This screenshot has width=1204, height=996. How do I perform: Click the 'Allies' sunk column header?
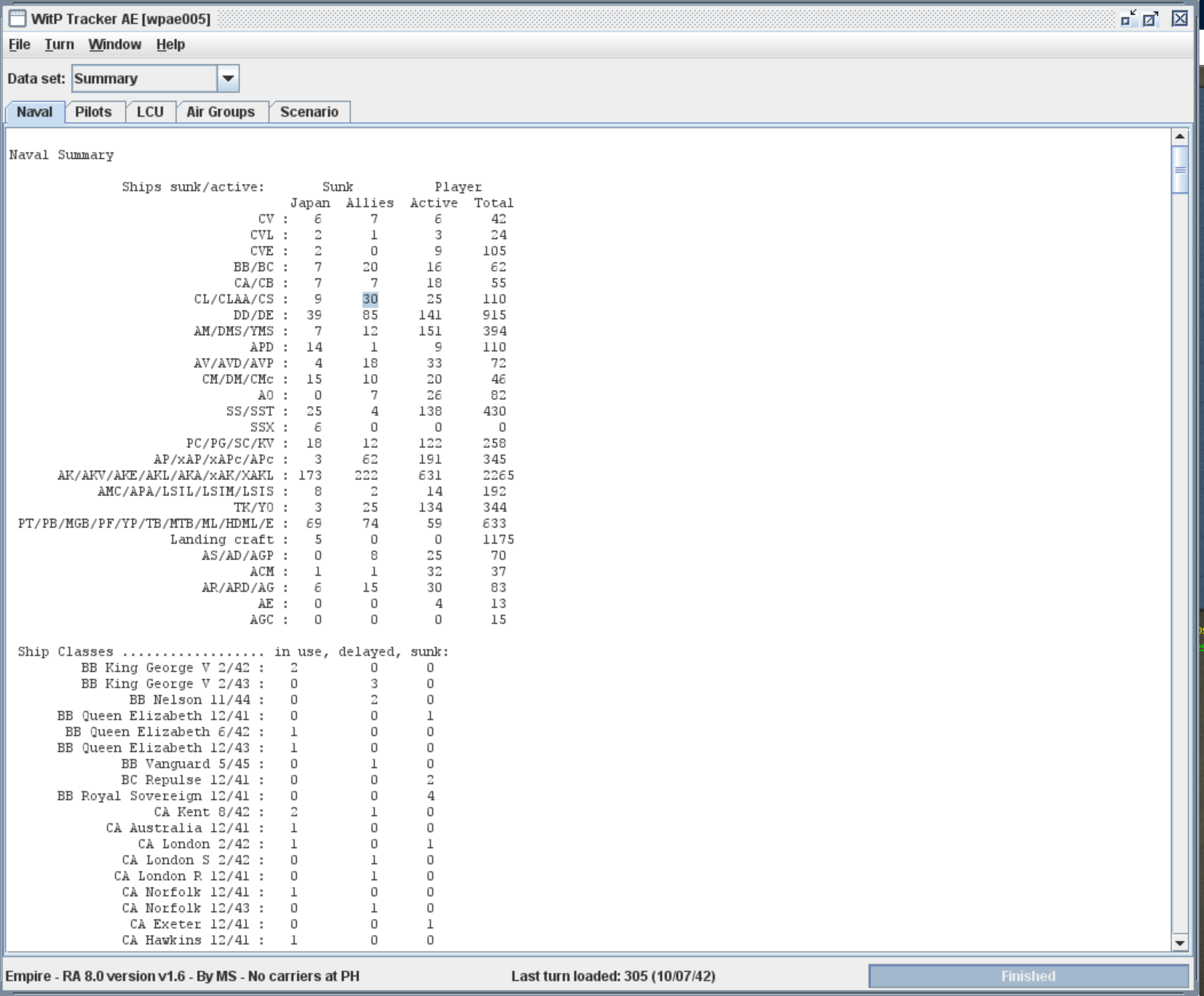click(x=370, y=203)
